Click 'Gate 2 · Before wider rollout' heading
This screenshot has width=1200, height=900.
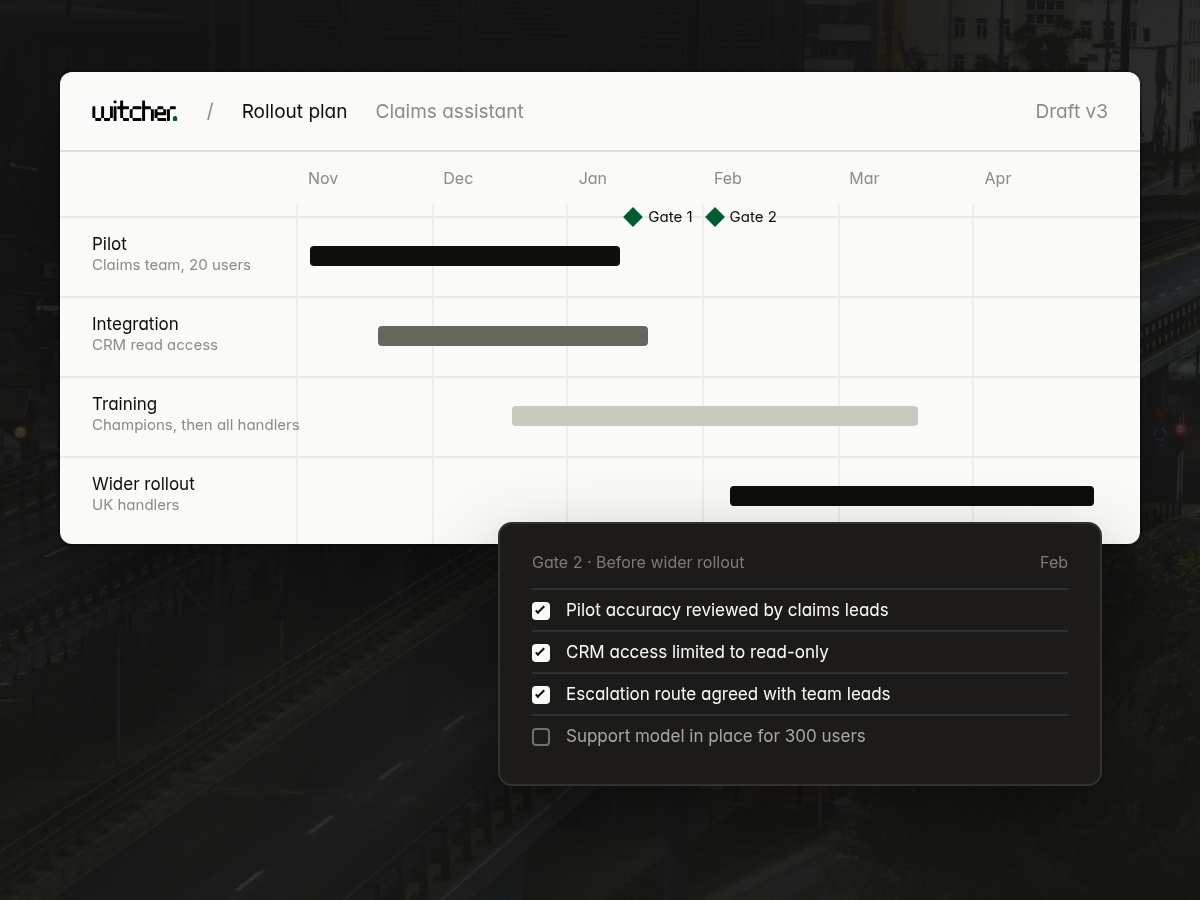pyautogui.click(x=638, y=562)
